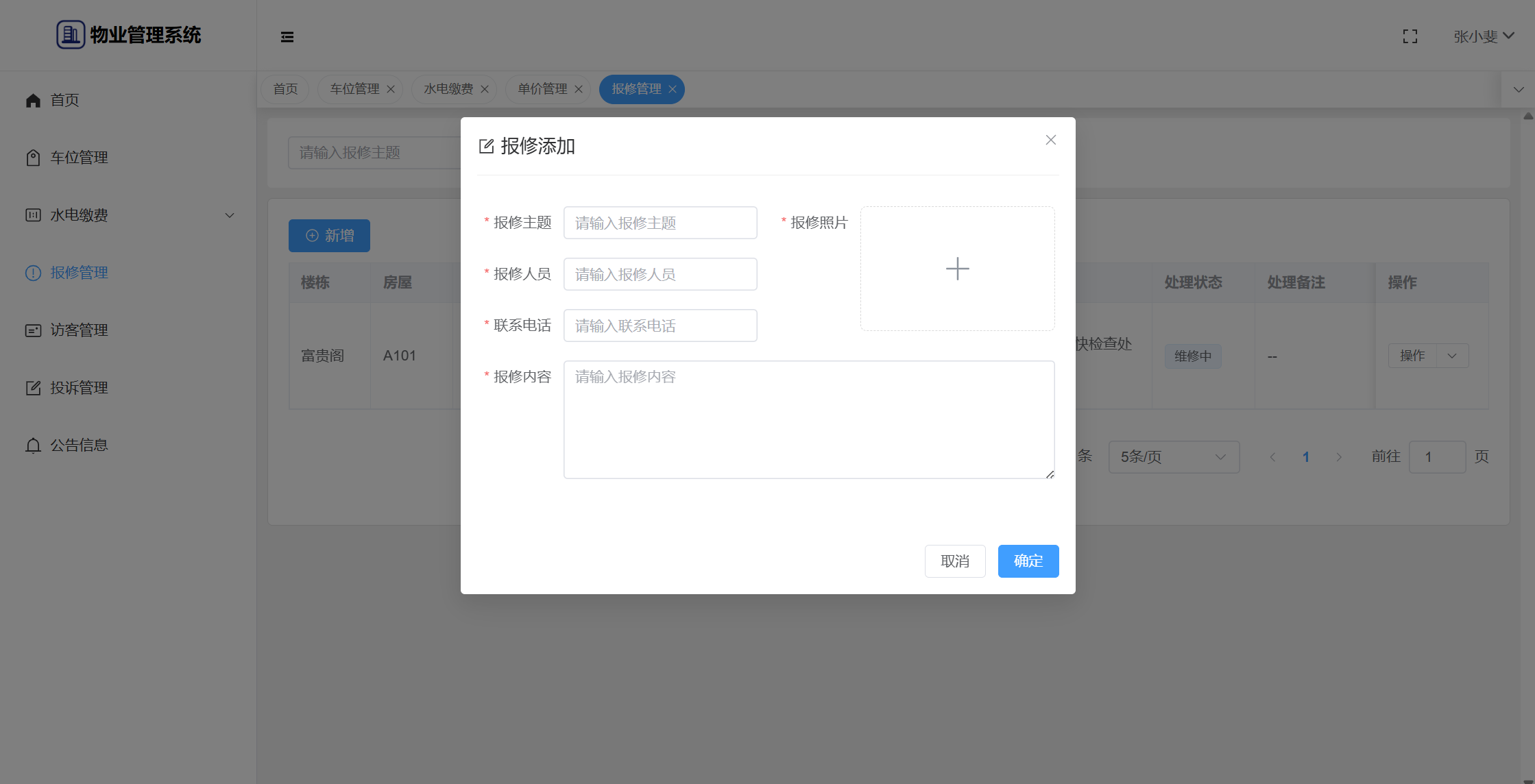Open 车位管理 from the sidebar
1535x784 pixels.
click(x=79, y=158)
